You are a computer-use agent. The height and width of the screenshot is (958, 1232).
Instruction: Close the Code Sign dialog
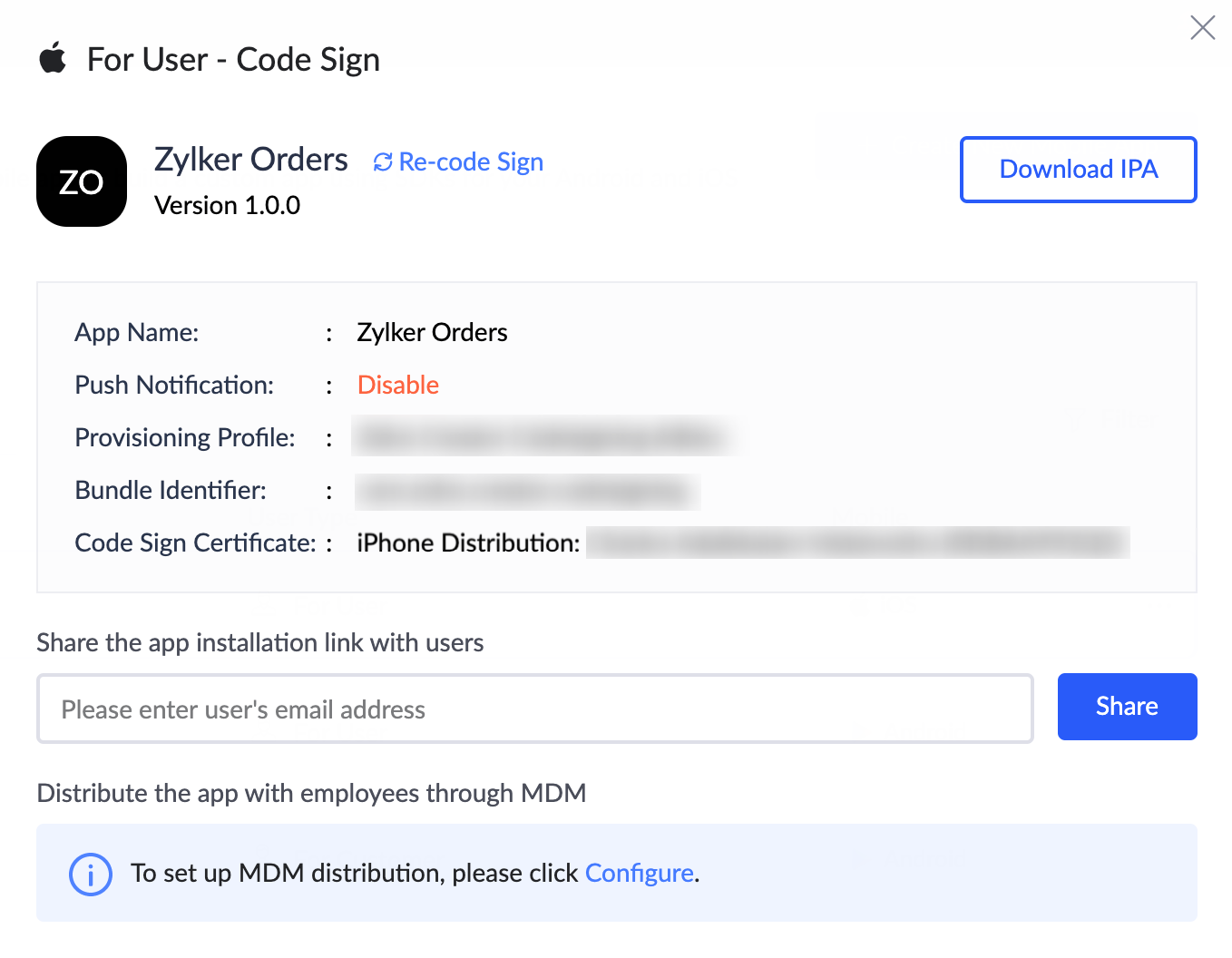pos(1202,28)
